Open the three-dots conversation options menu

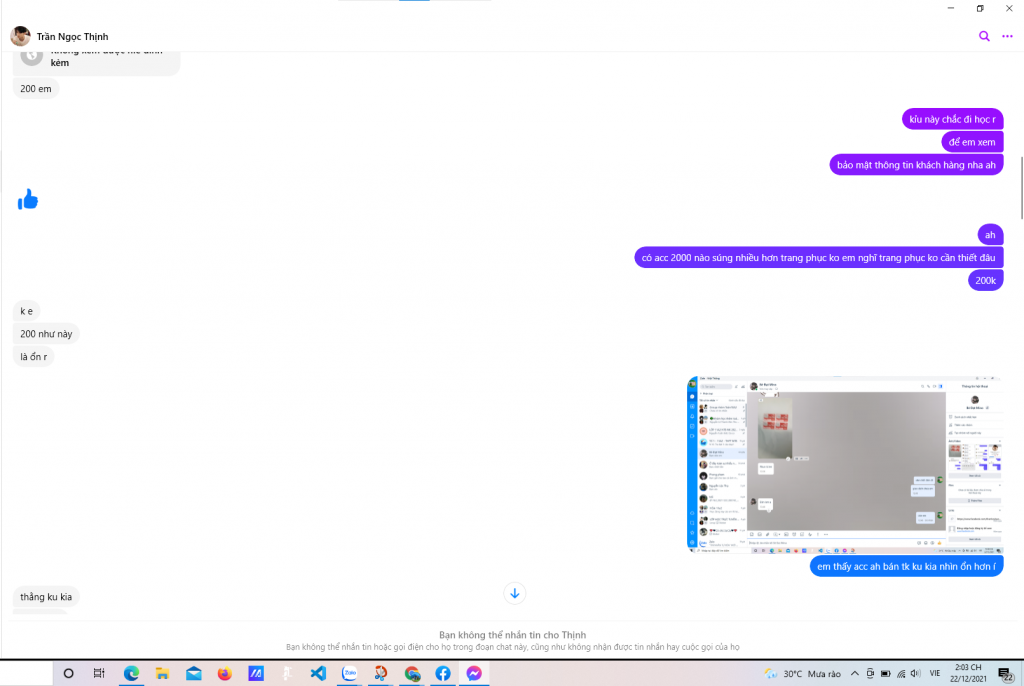tap(1007, 36)
